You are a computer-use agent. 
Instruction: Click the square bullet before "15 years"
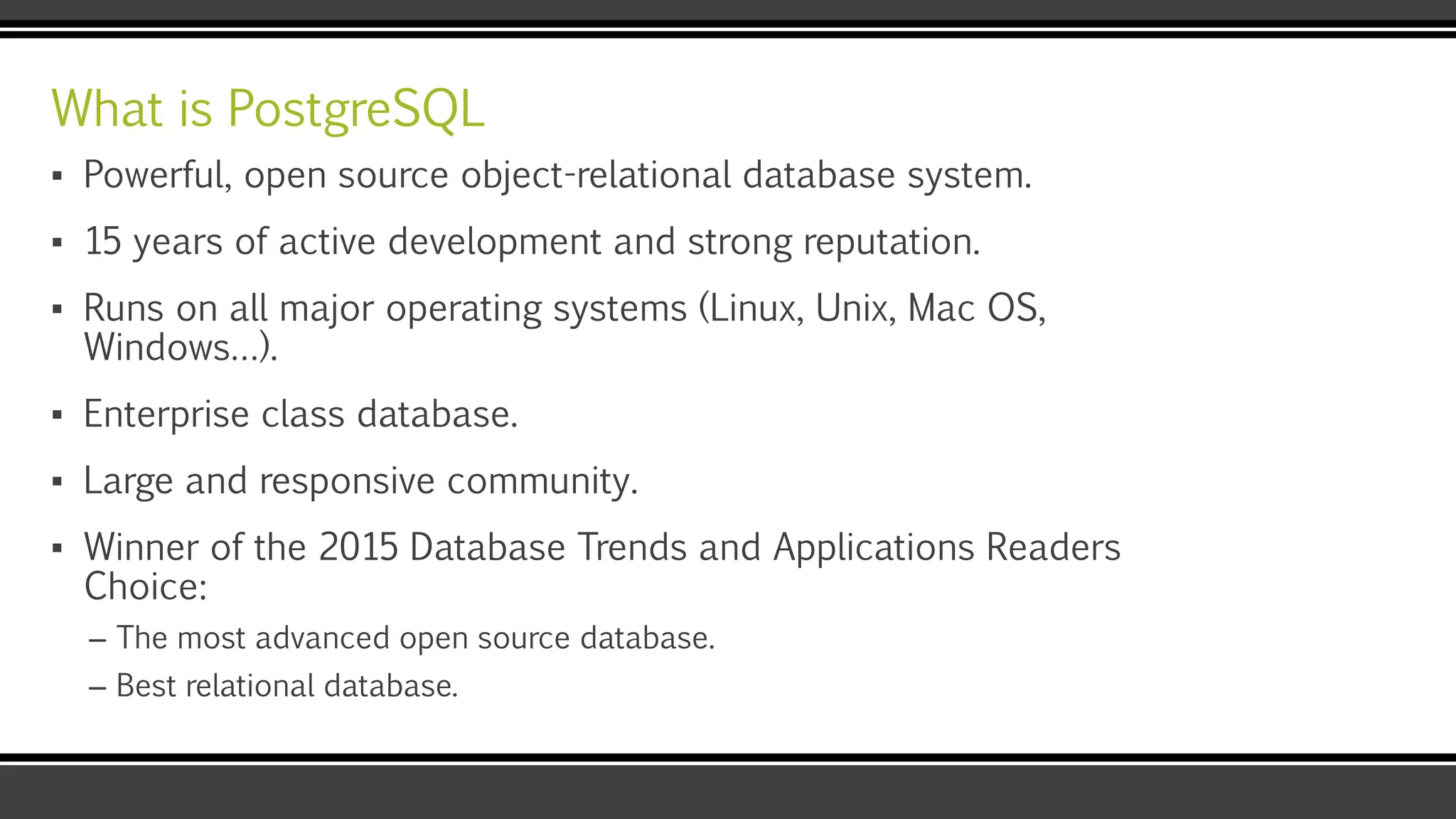58,243
